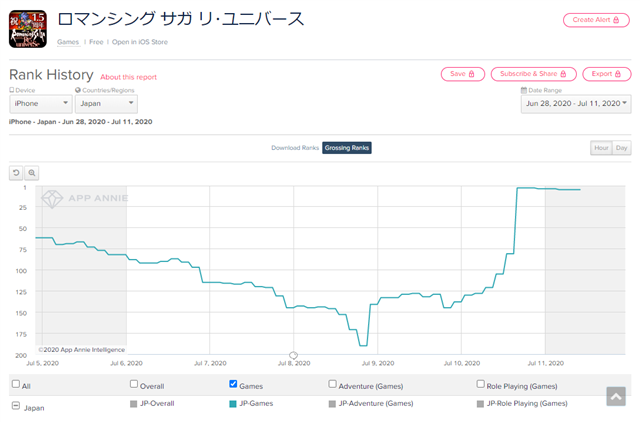640x422 pixels.
Task: Click the Jul 7, 2020 axis label
Action: pyautogui.click(x=210, y=363)
